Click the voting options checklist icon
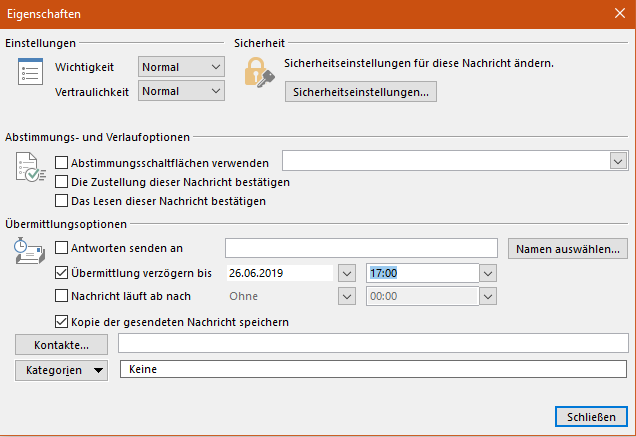The image size is (636, 437). [x=30, y=168]
